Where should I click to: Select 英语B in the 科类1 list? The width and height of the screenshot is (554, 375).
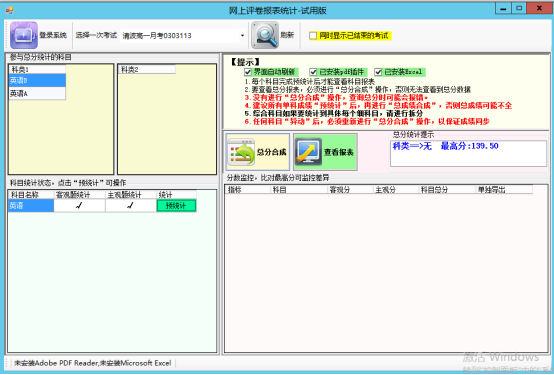(x=37, y=81)
